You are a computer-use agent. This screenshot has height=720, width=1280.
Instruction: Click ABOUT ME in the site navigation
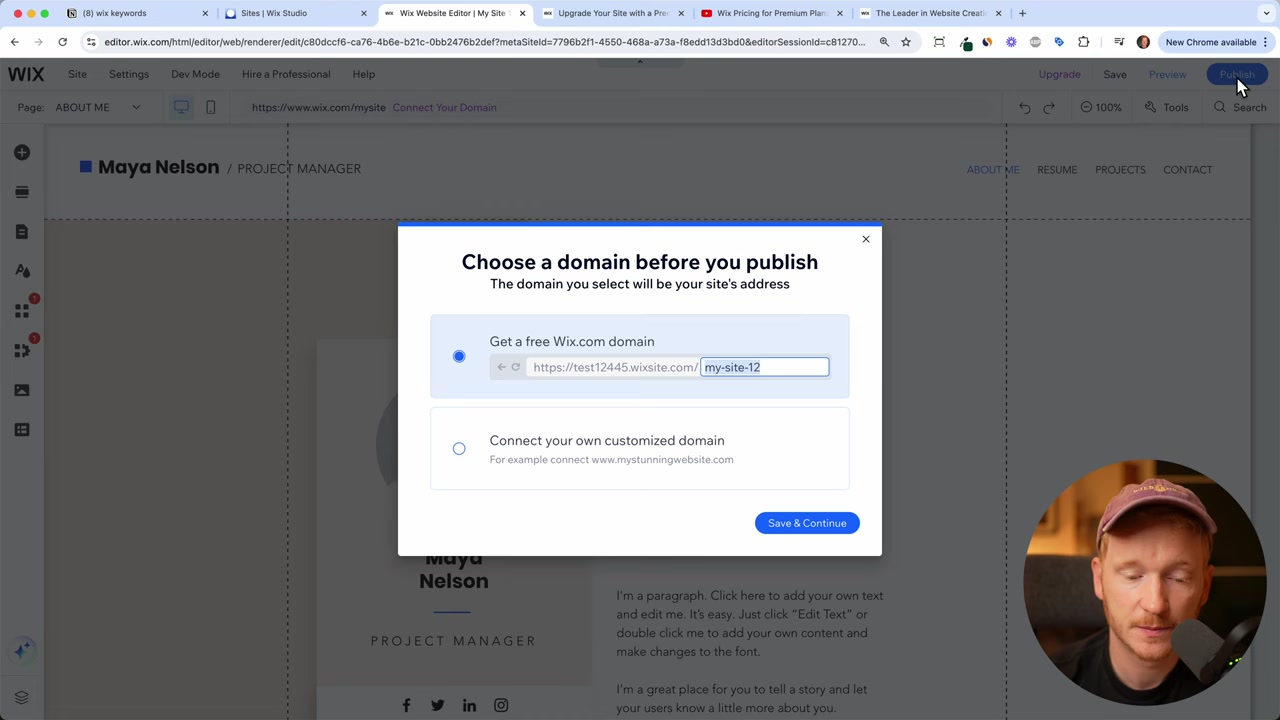click(993, 169)
